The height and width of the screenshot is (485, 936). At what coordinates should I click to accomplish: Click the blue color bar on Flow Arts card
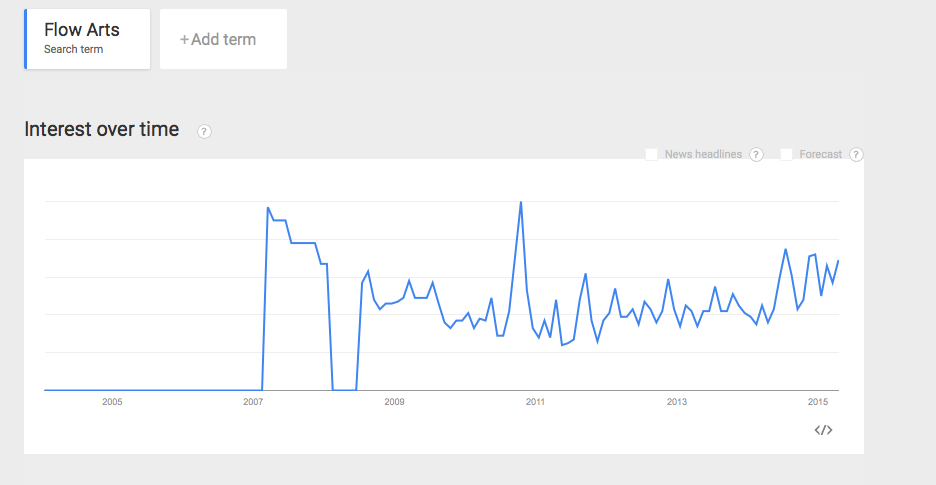(26, 39)
